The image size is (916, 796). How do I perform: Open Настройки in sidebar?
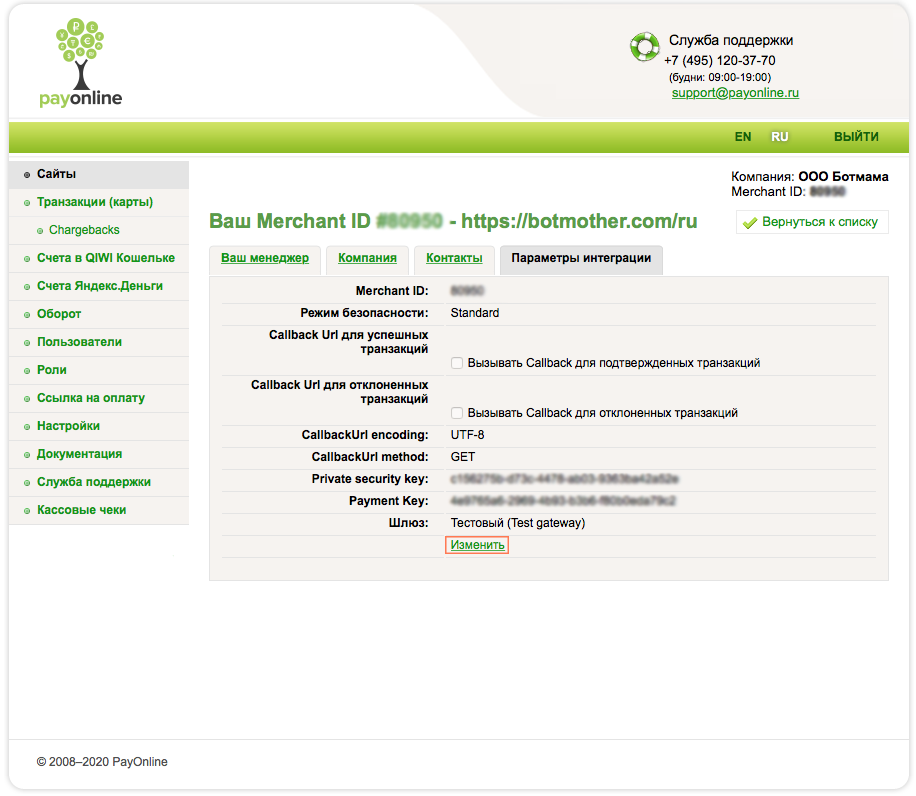pyautogui.click(x=99, y=426)
